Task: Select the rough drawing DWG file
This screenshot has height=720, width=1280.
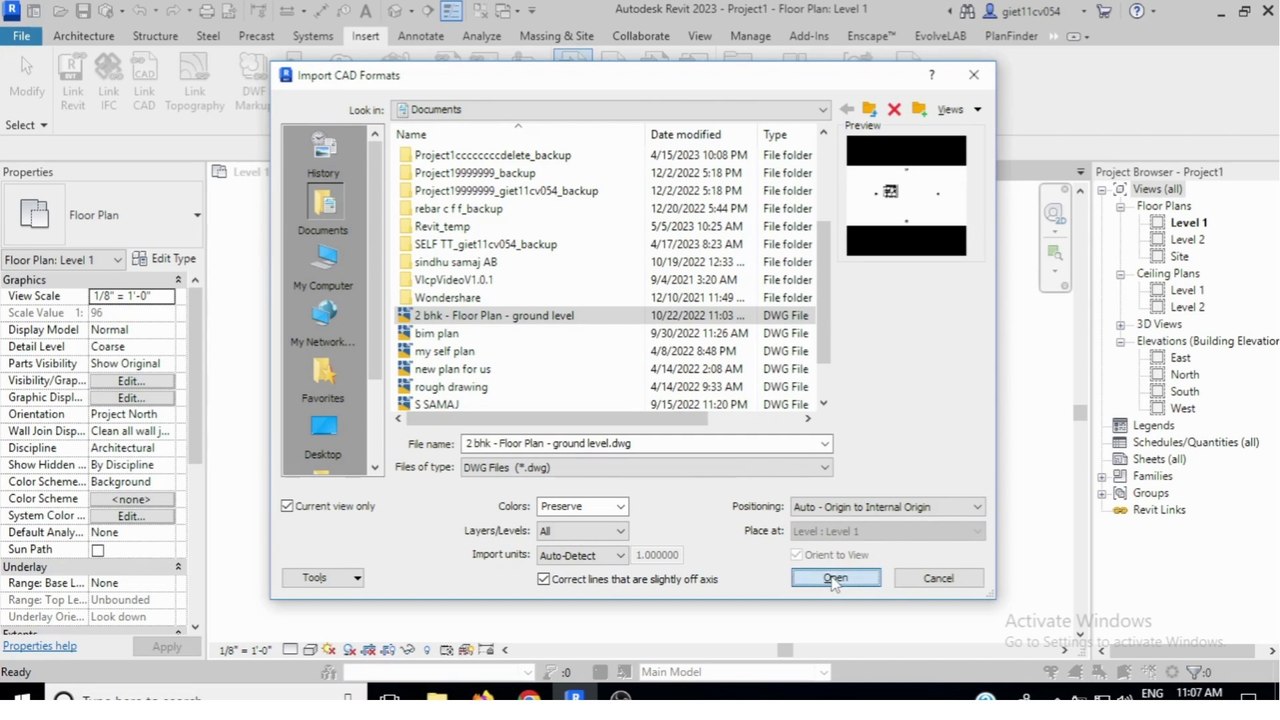Action: click(x=451, y=387)
